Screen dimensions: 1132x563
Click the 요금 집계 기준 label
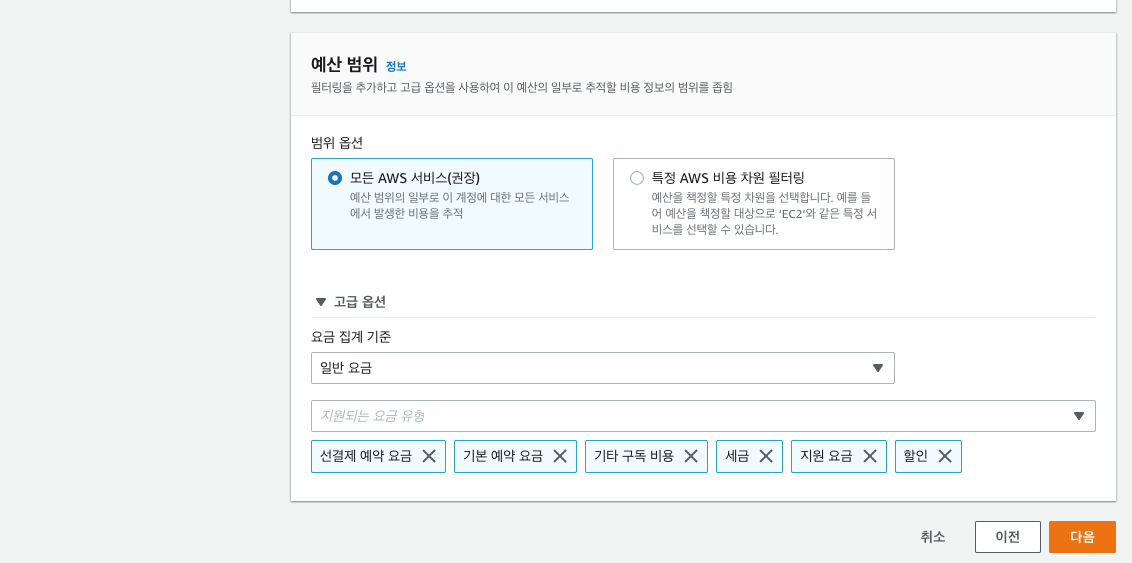(351, 337)
